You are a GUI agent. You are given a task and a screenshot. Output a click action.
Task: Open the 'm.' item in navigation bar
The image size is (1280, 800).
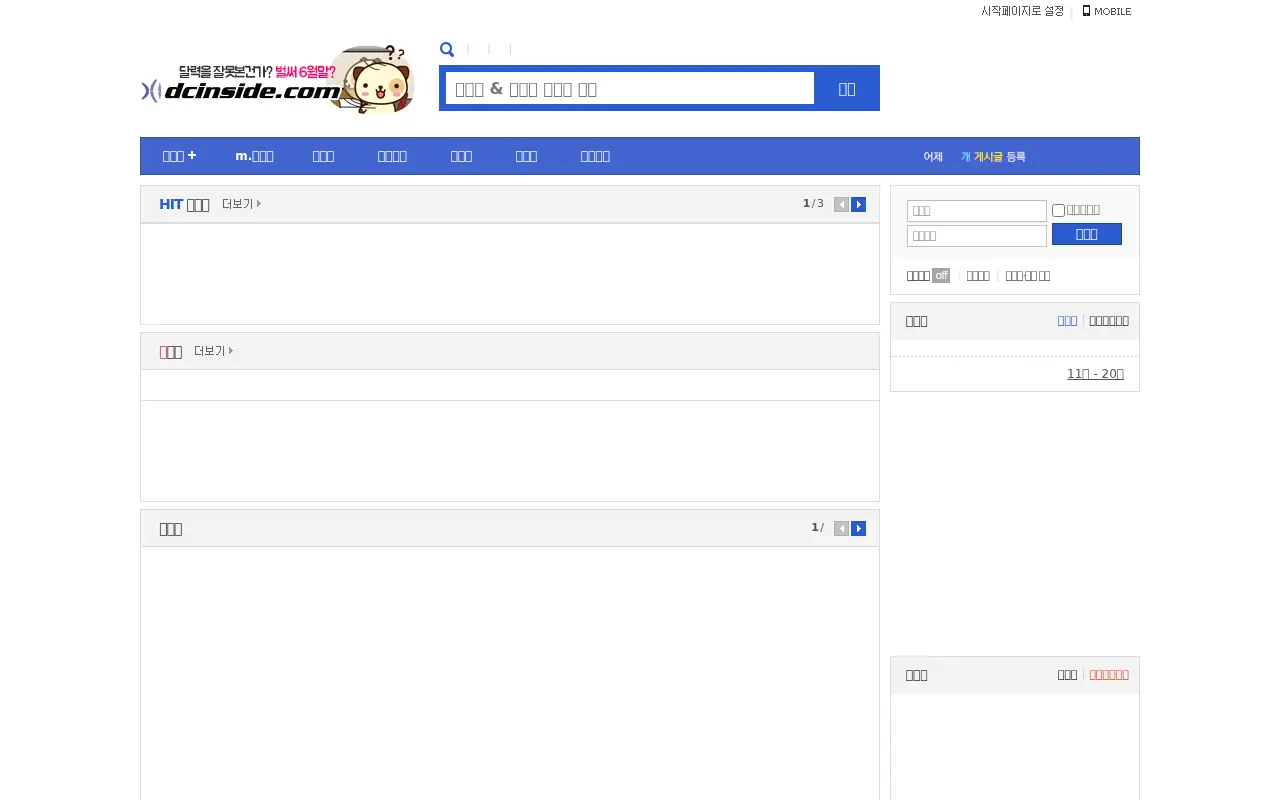point(254,156)
